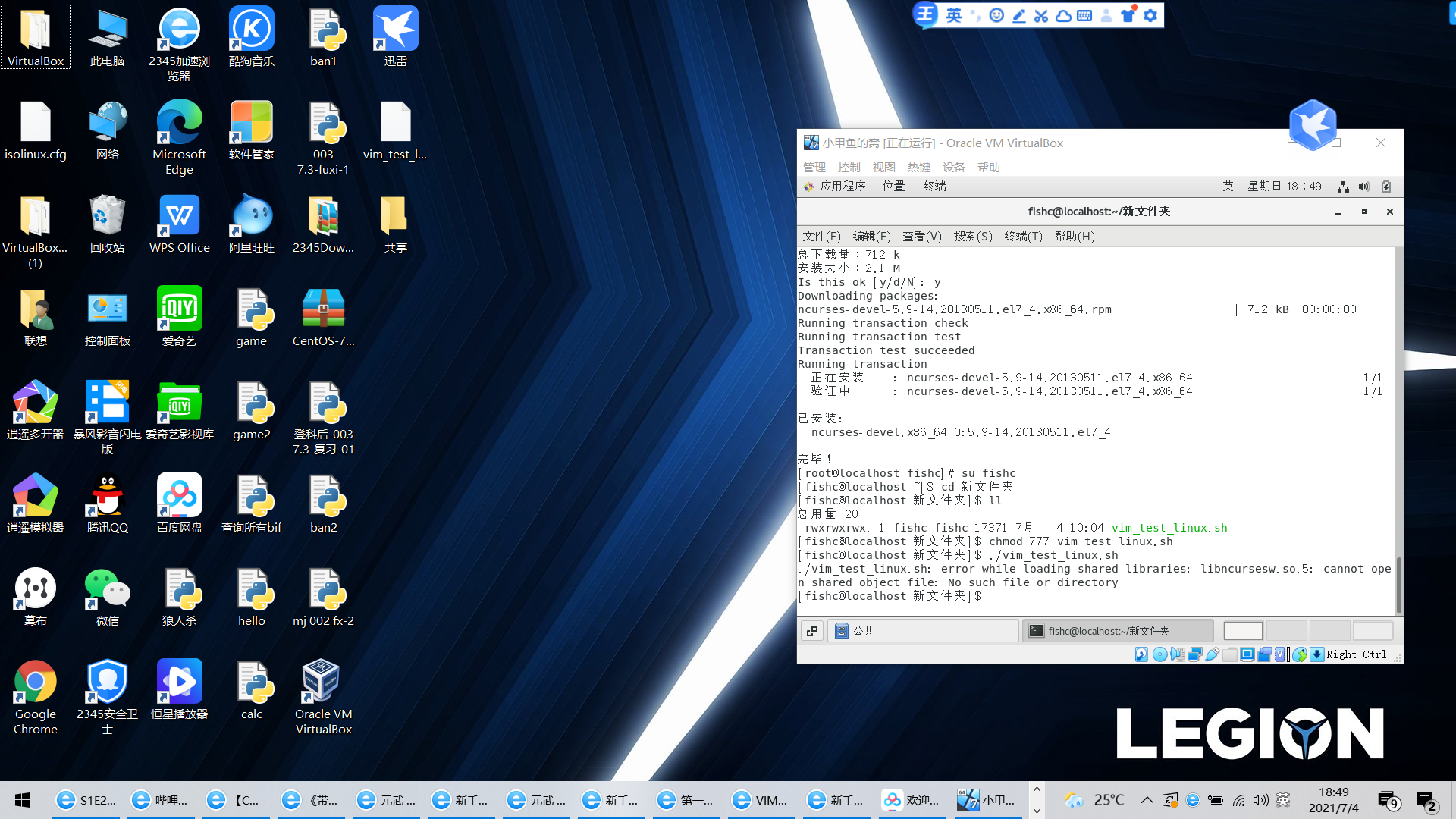
Task: Click the optical drive status icon
Action: point(1159,654)
